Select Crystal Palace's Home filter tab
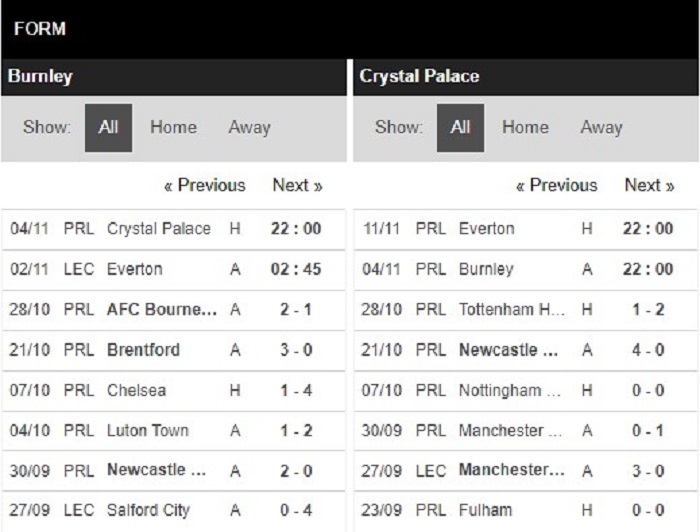 (x=525, y=127)
